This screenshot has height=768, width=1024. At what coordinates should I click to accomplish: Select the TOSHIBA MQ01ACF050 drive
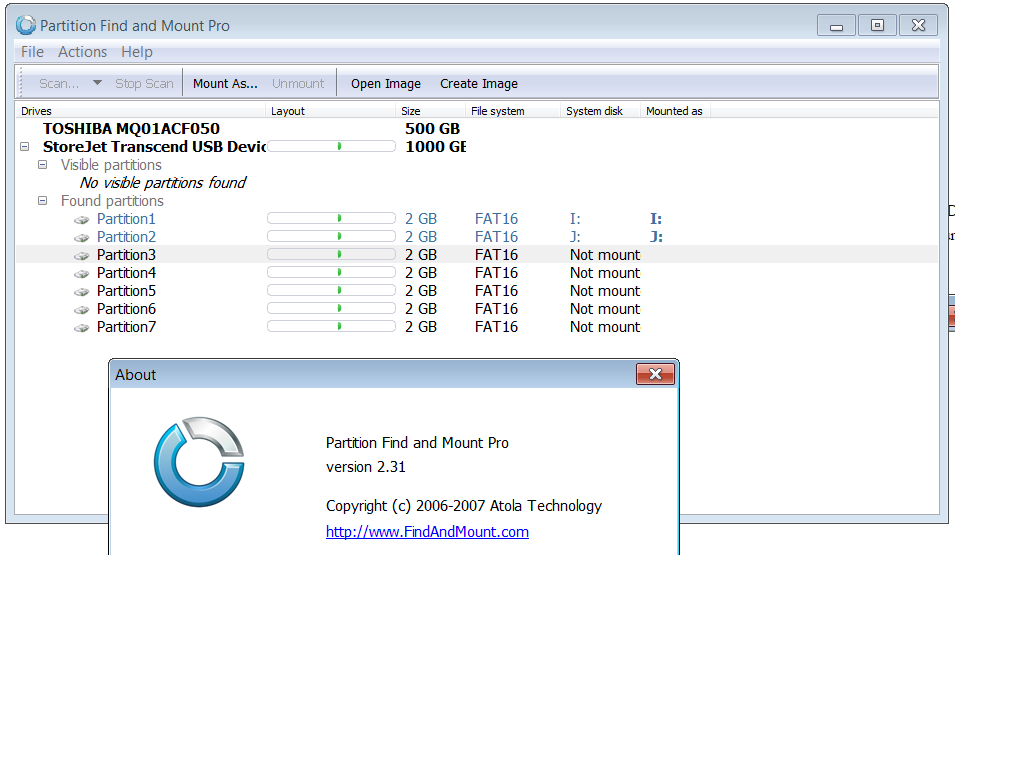[131, 129]
